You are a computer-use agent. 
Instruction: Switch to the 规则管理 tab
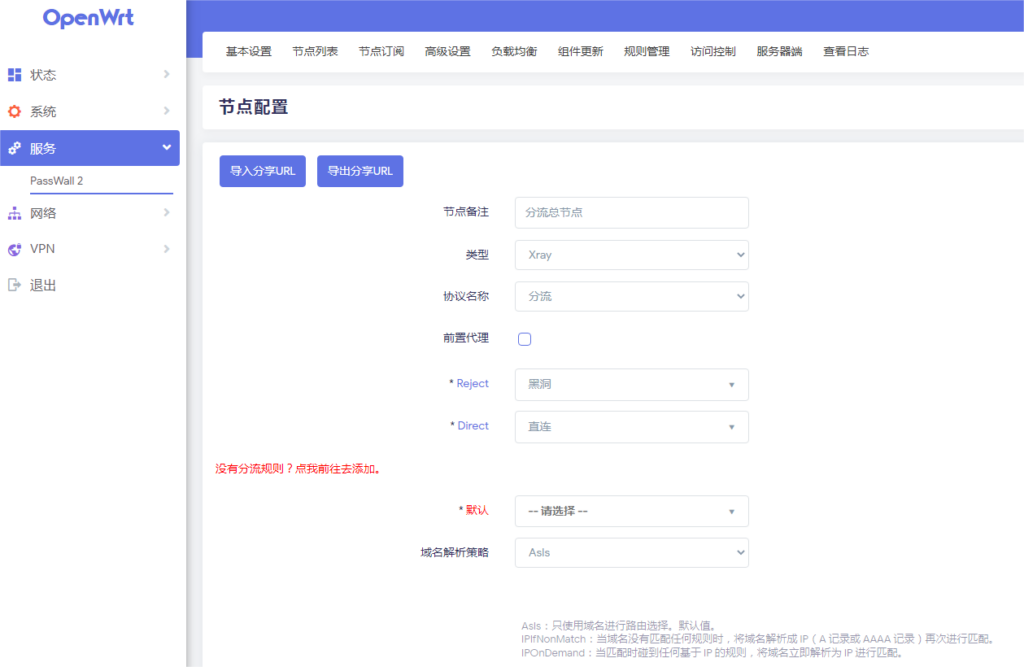(646, 52)
